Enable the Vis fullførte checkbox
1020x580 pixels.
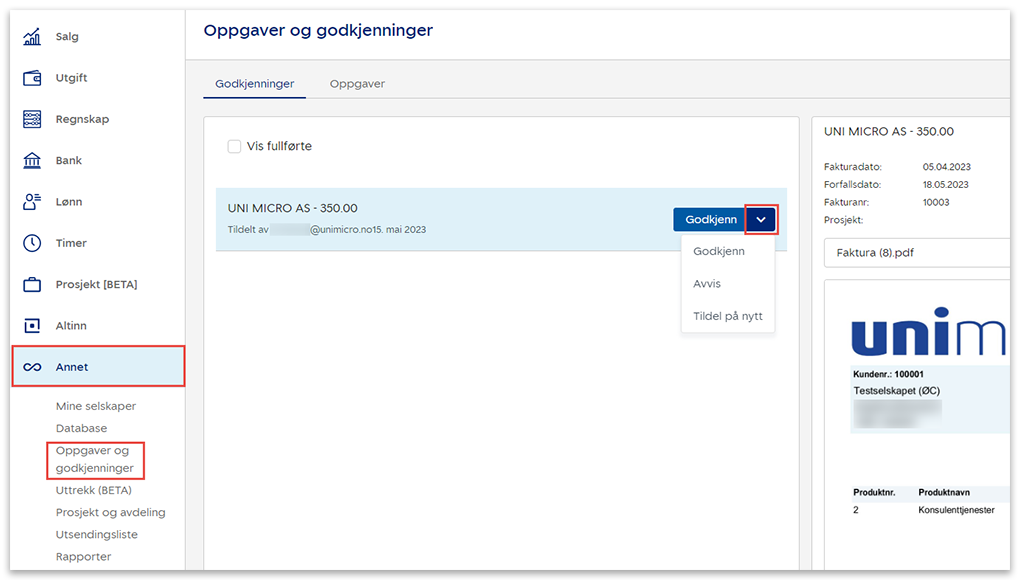click(234, 147)
